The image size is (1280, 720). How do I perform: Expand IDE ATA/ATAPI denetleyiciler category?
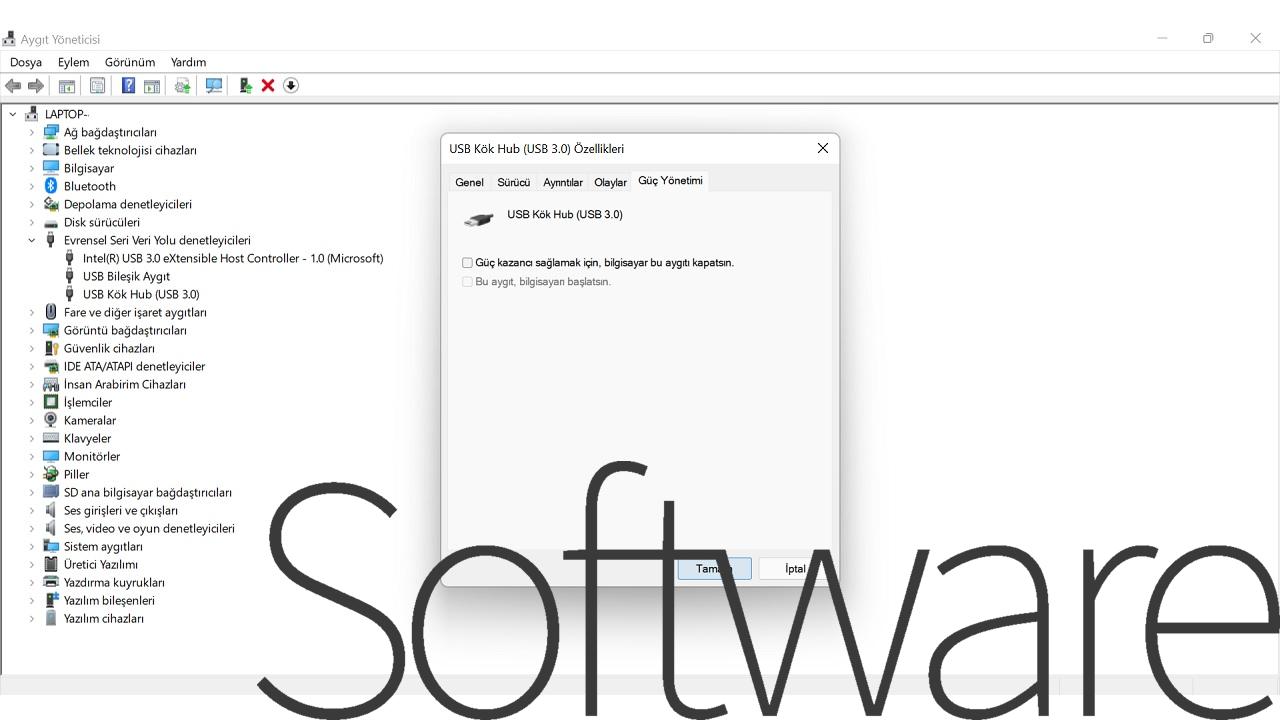point(31,366)
